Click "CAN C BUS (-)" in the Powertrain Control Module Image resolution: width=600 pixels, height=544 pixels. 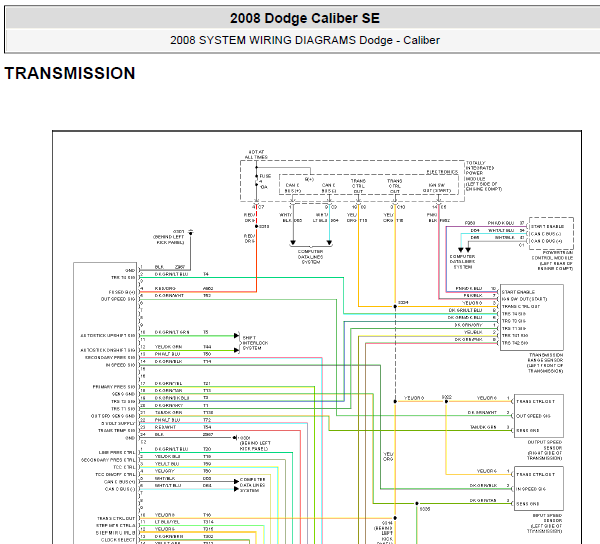[x=546, y=234]
